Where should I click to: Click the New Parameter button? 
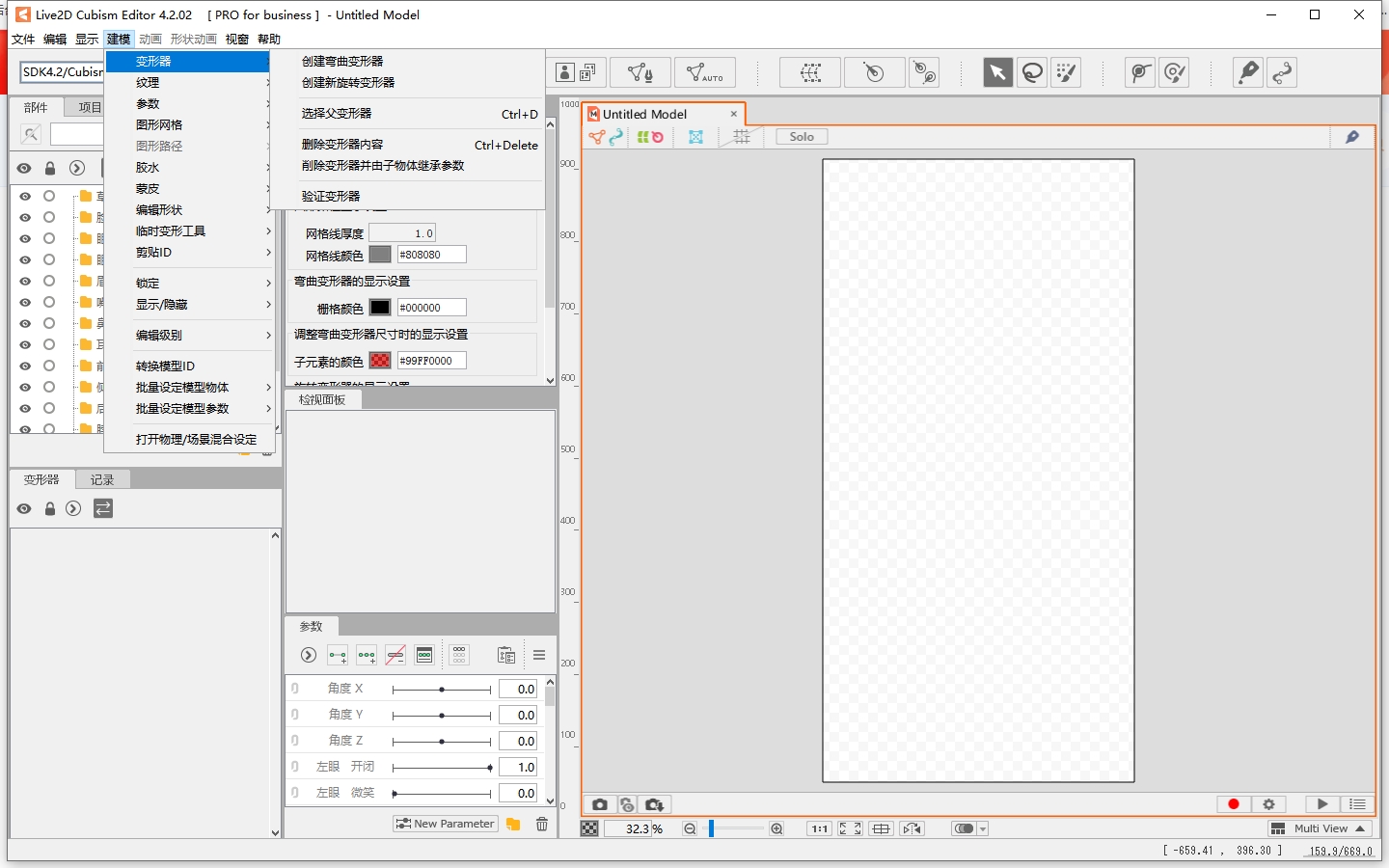446,824
